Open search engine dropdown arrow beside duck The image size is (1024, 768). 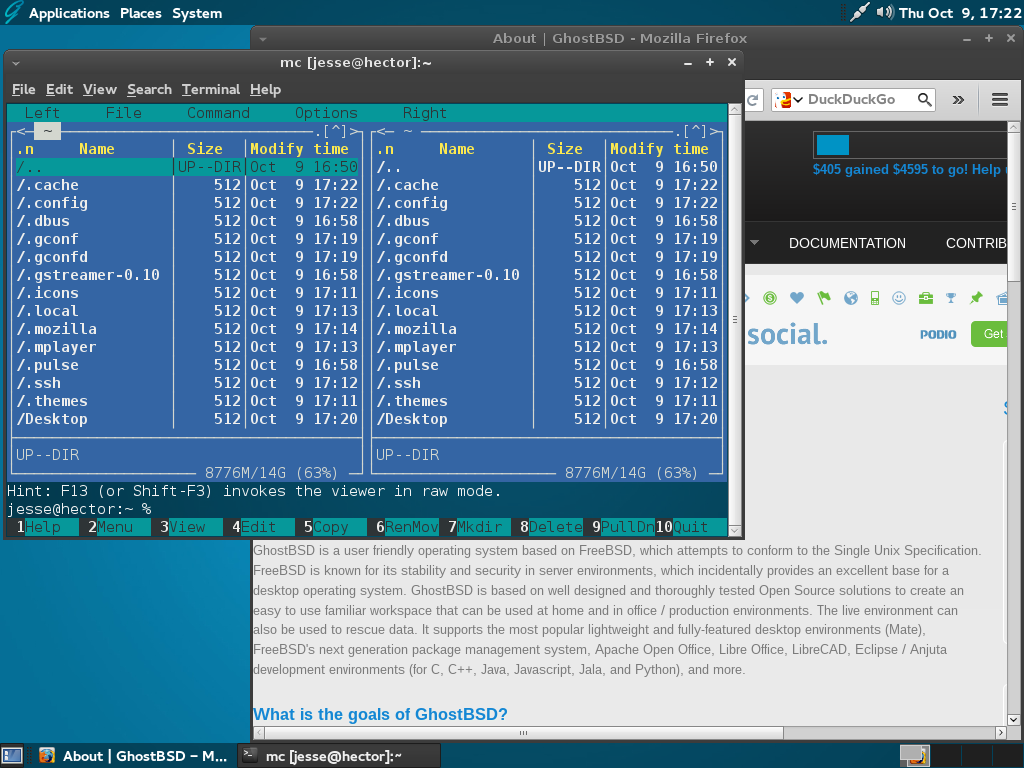798,100
